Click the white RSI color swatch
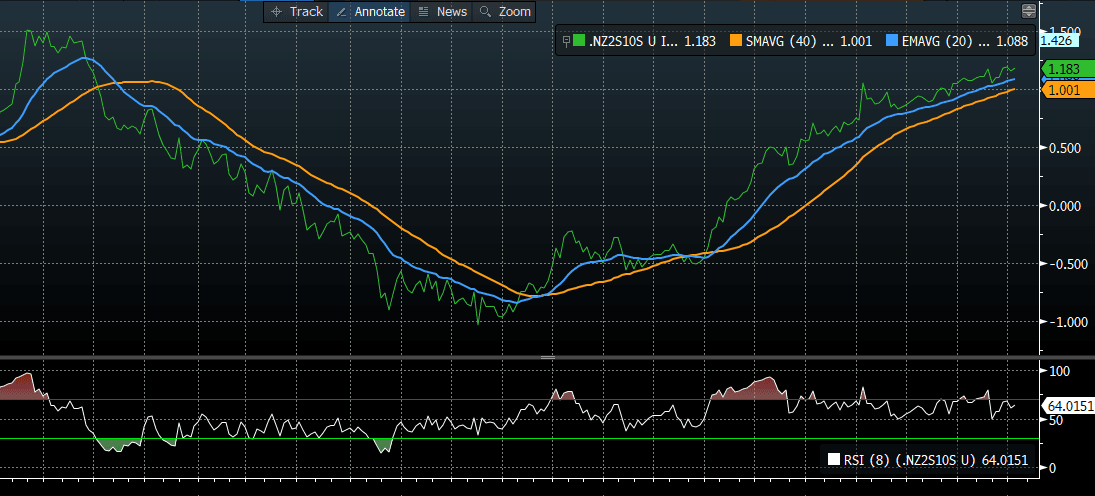Viewport: 1095px width, 496px height. [x=834, y=460]
